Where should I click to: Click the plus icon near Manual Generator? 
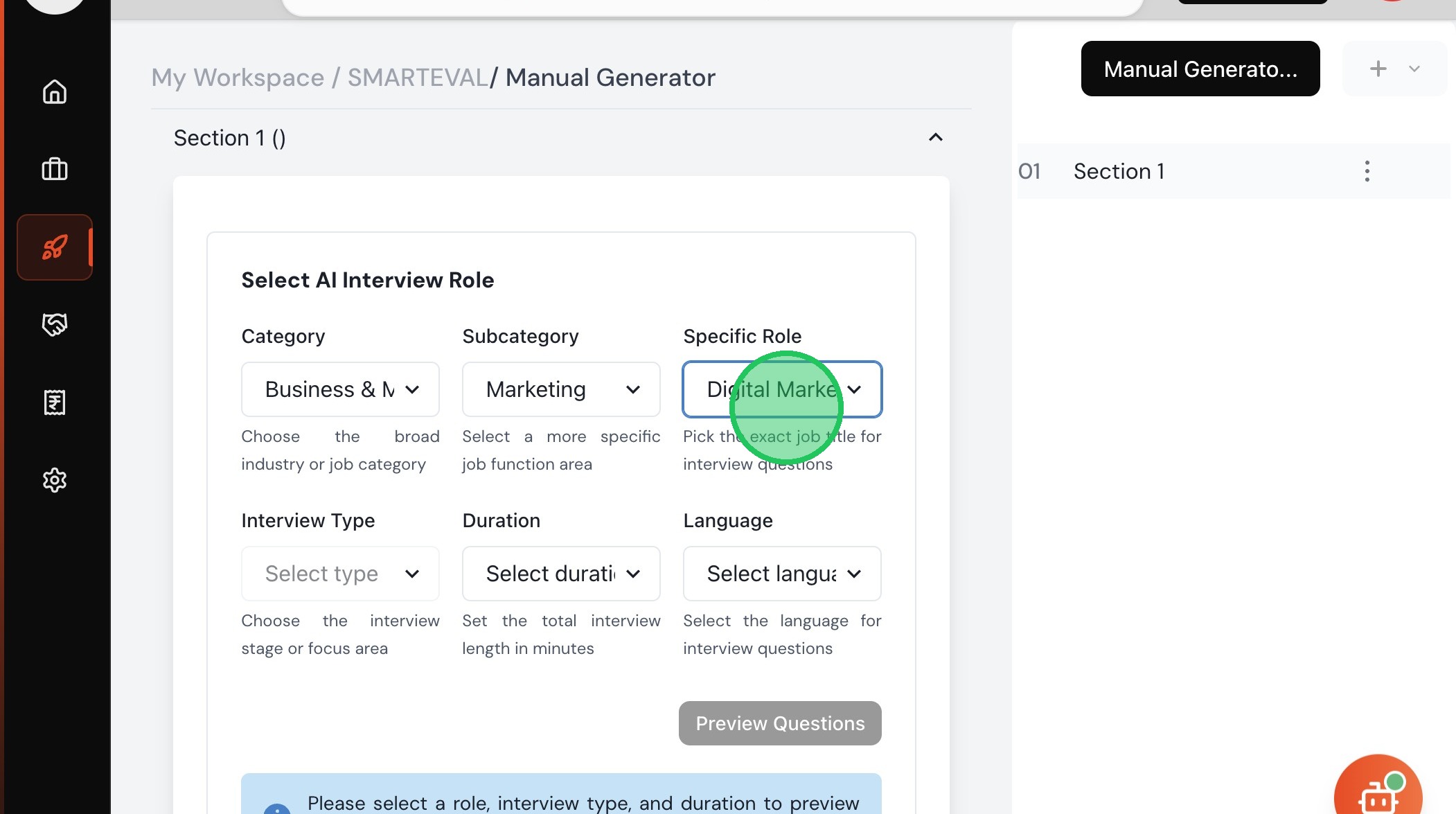pos(1378,69)
